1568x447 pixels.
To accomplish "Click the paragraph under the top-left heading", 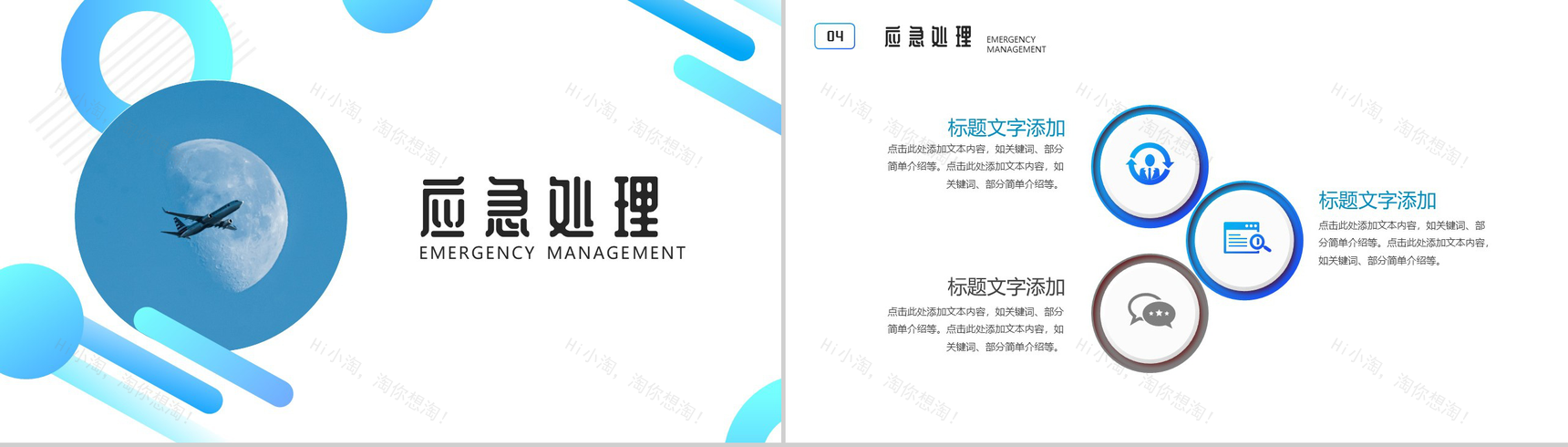I will pyautogui.click(x=975, y=166).
